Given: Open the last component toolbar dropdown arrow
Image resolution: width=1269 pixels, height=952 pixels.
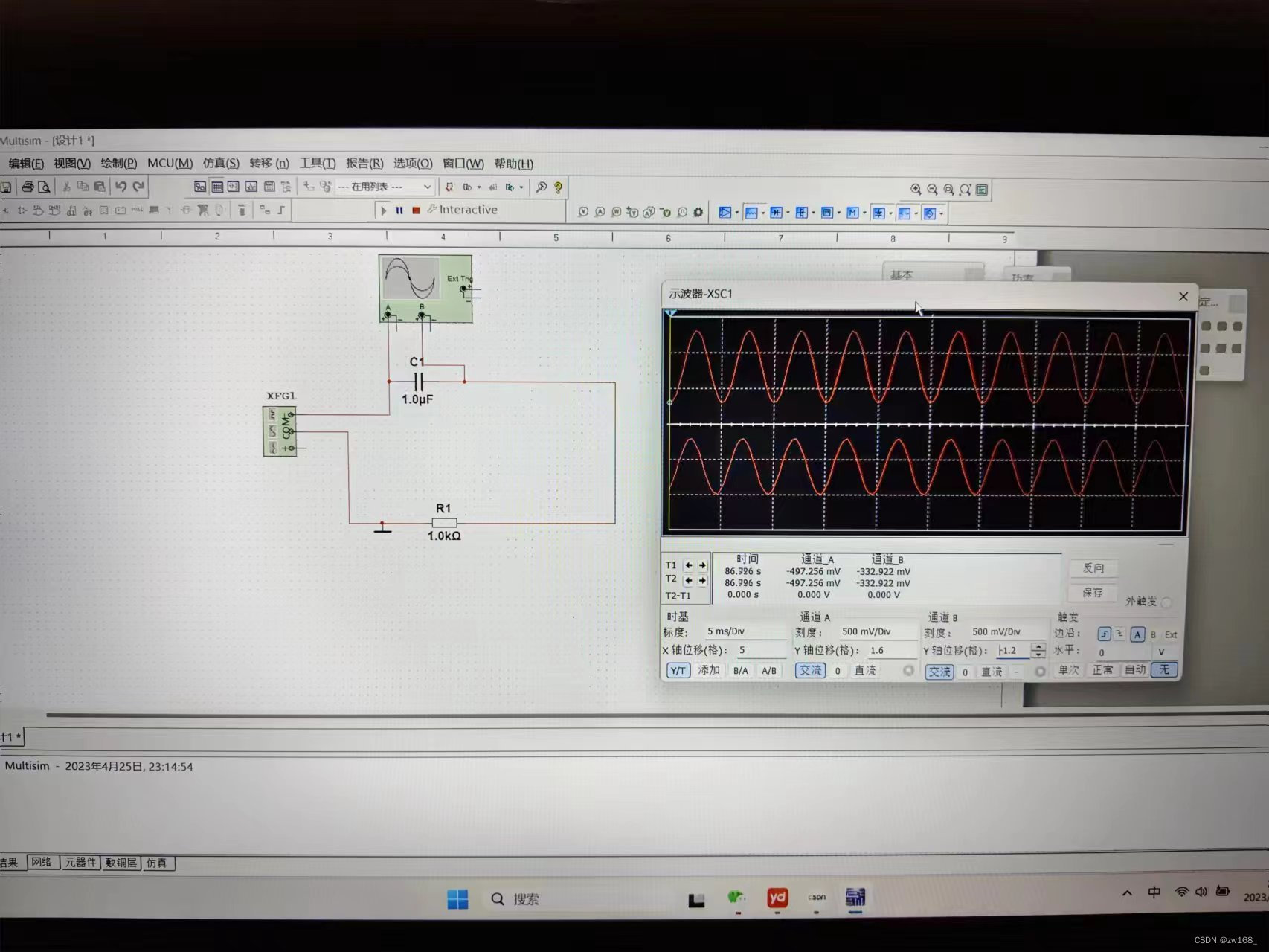Looking at the screenshot, I should pyautogui.click(x=942, y=214).
